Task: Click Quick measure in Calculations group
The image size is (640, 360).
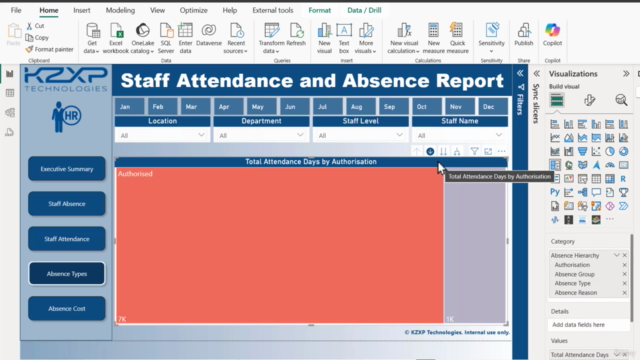Action: tap(457, 38)
